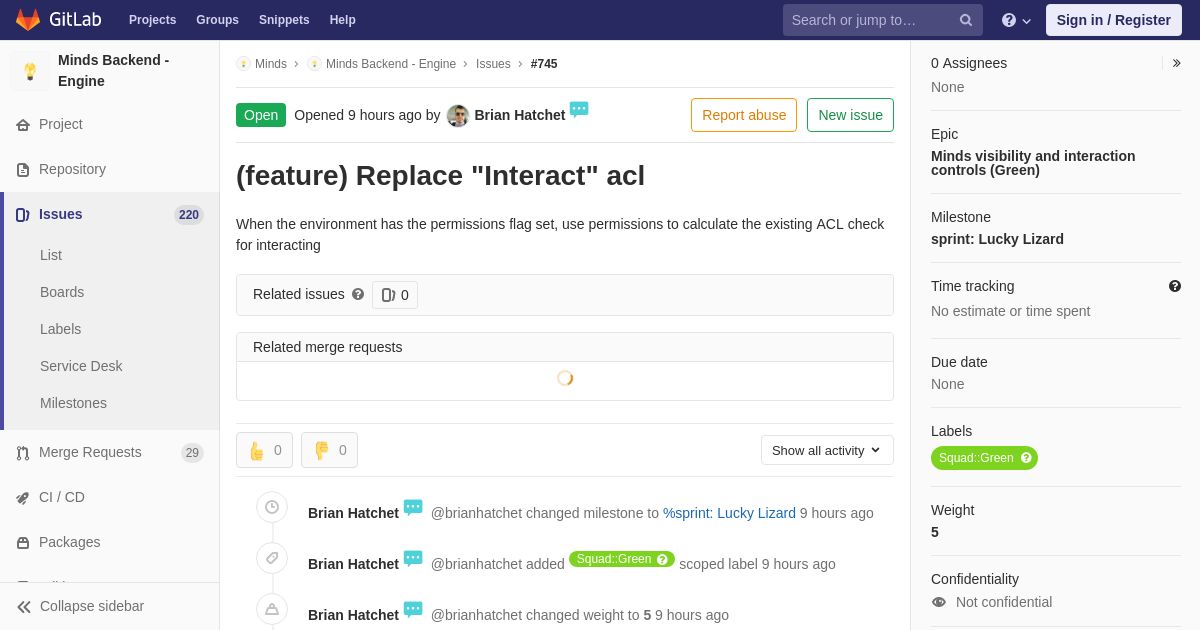Open the Show all activity dropdown

[827, 450]
